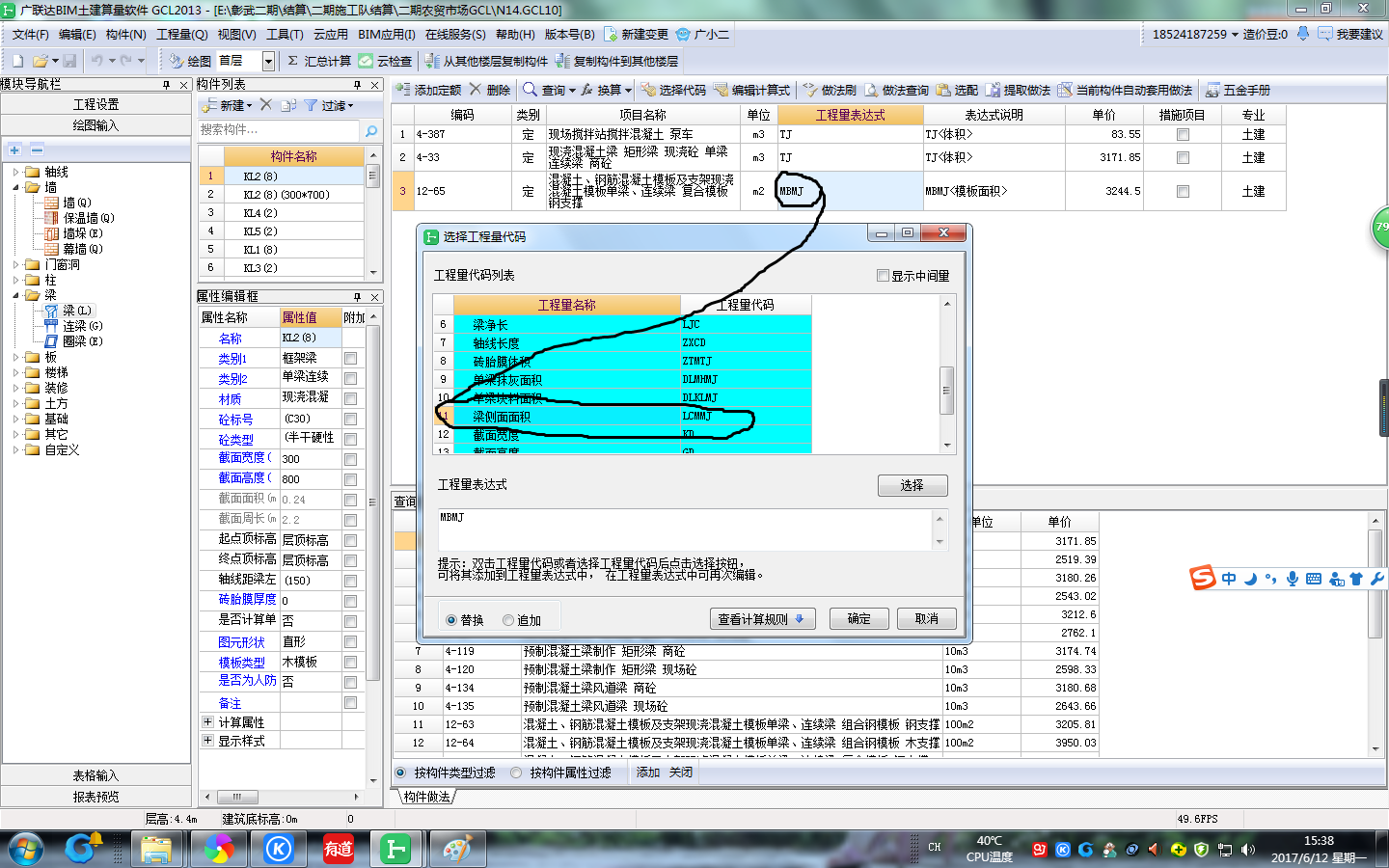This screenshot has height=868, width=1389.
Task: Click the 删除 delete X icon
Action: (476, 90)
